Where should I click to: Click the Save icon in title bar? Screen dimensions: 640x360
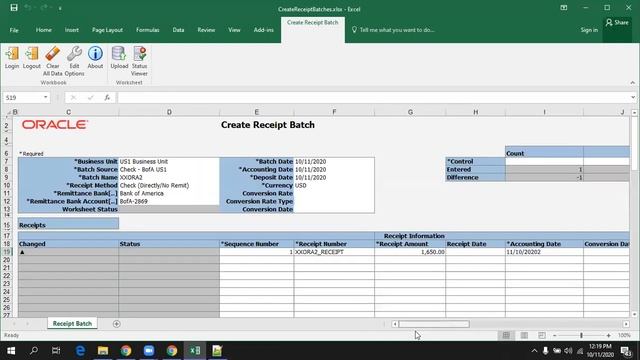point(14,8)
